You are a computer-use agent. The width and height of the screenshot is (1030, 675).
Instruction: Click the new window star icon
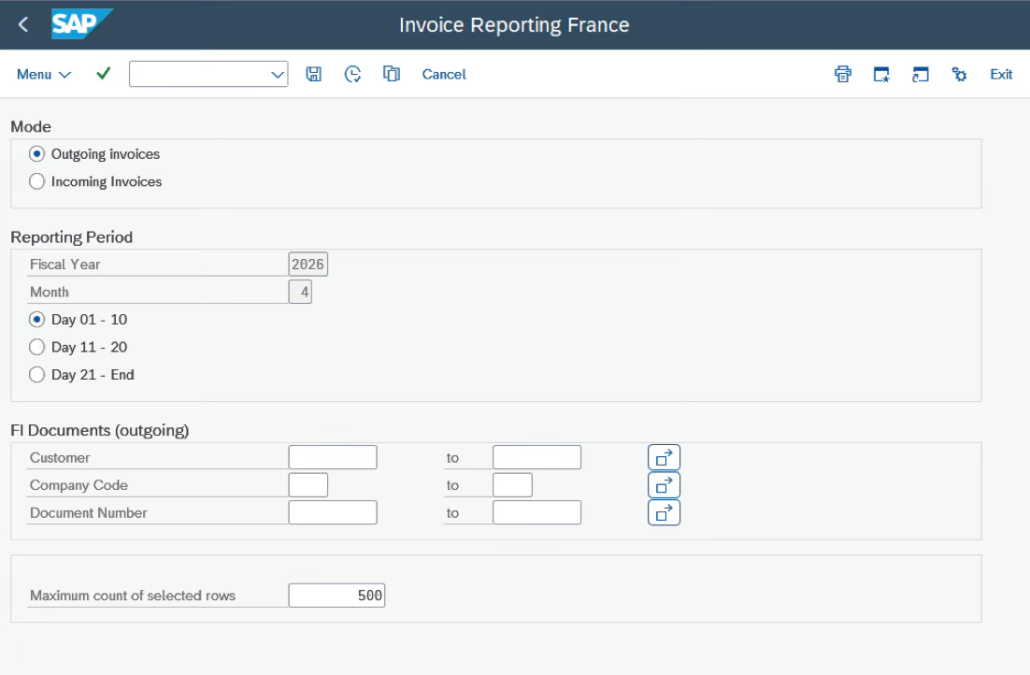point(882,74)
